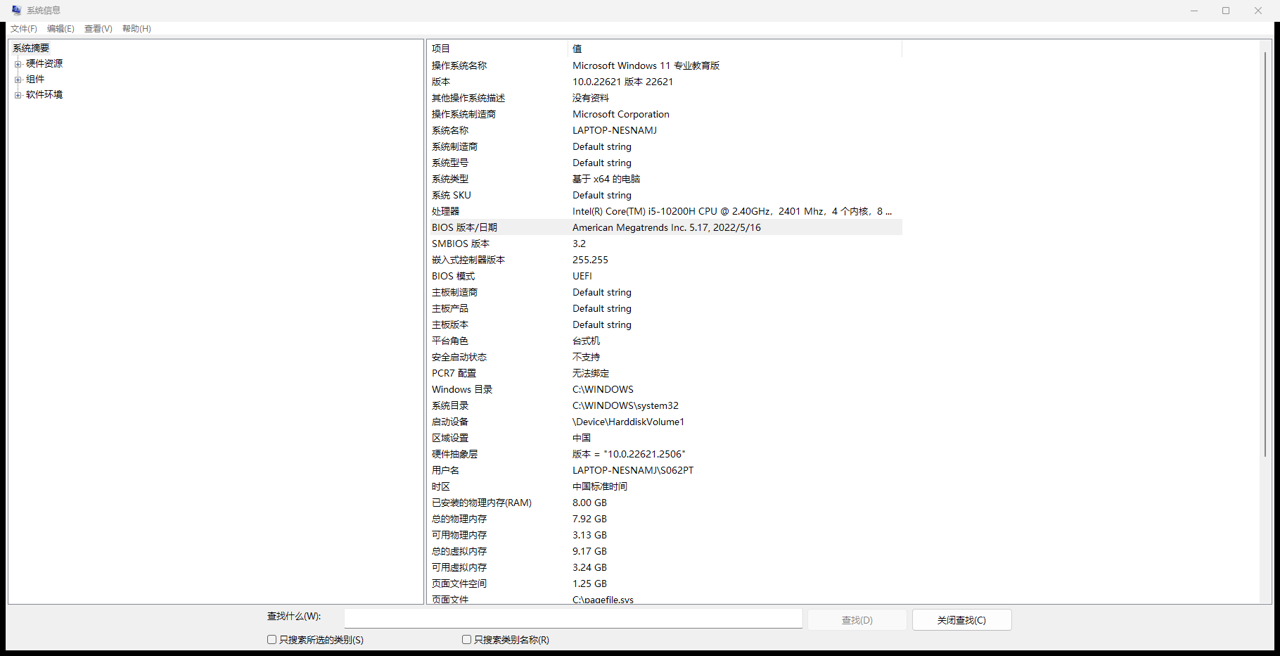Image resolution: width=1280 pixels, height=656 pixels.
Task: Expand the 硬件资源 tree node
Action: click(x=16, y=63)
